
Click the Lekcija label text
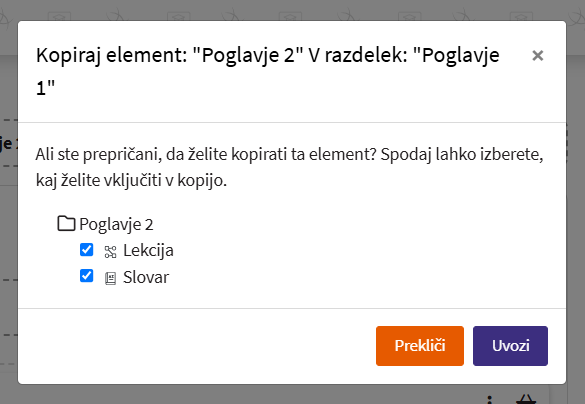148,251
